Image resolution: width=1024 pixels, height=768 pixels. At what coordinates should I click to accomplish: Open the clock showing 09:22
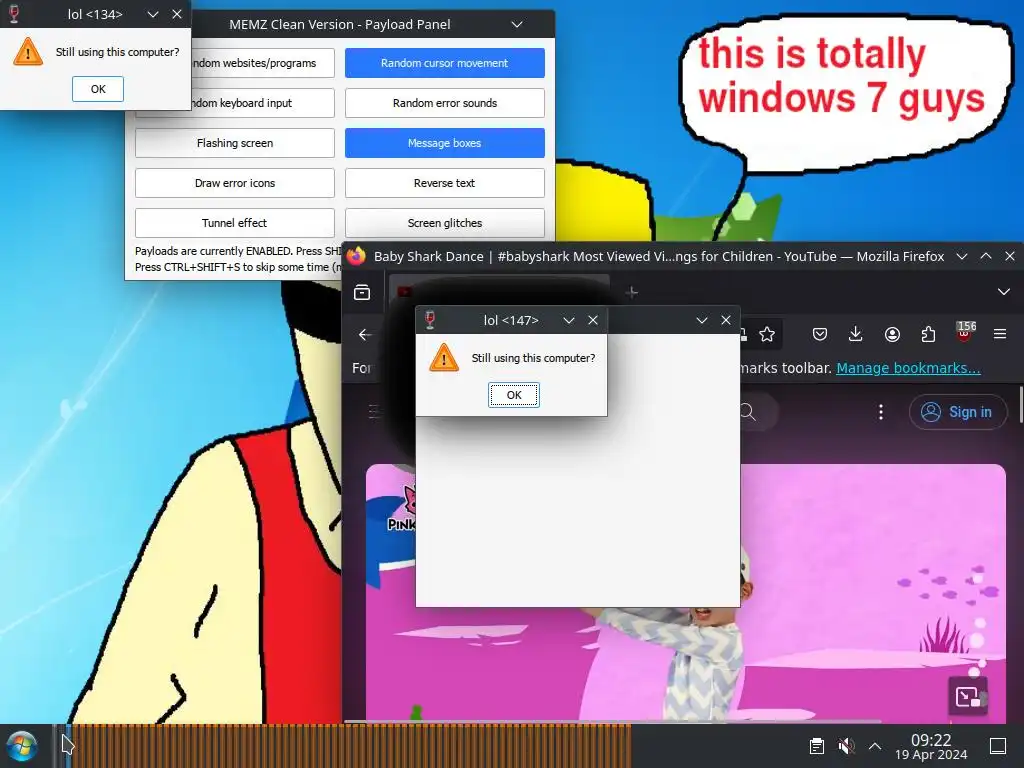[x=931, y=746]
